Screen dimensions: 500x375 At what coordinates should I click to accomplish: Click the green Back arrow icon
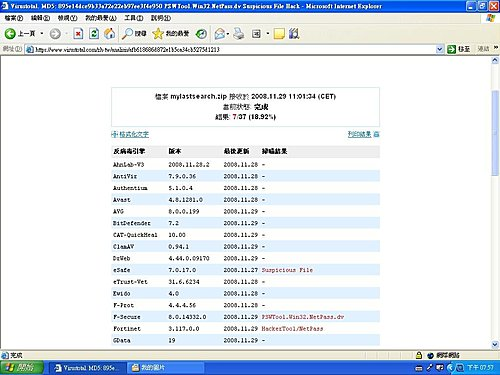(10, 33)
